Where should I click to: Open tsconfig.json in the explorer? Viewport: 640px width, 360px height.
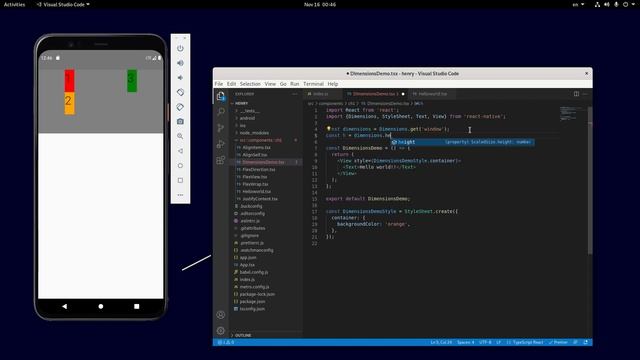click(252, 309)
